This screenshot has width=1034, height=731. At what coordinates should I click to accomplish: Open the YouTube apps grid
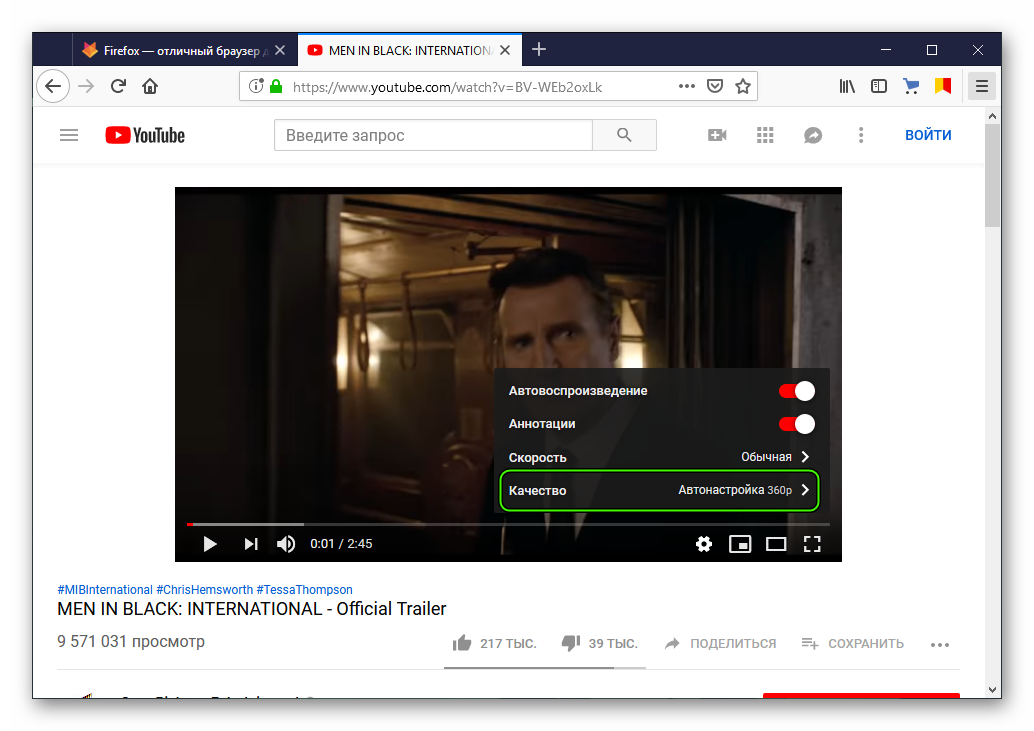click(x=765, y=135)
